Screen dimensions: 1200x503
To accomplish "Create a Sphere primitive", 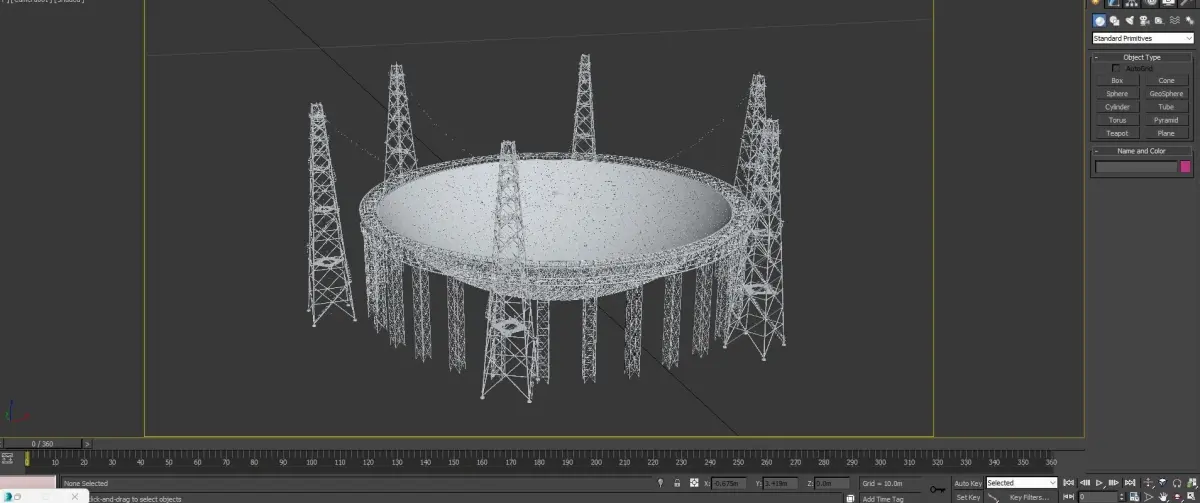I will pos(1117,93).
